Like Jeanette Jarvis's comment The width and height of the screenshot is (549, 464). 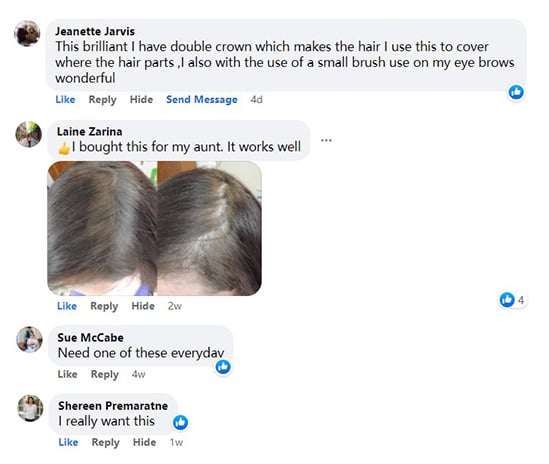pyautogui.click(x=65, y=99)
